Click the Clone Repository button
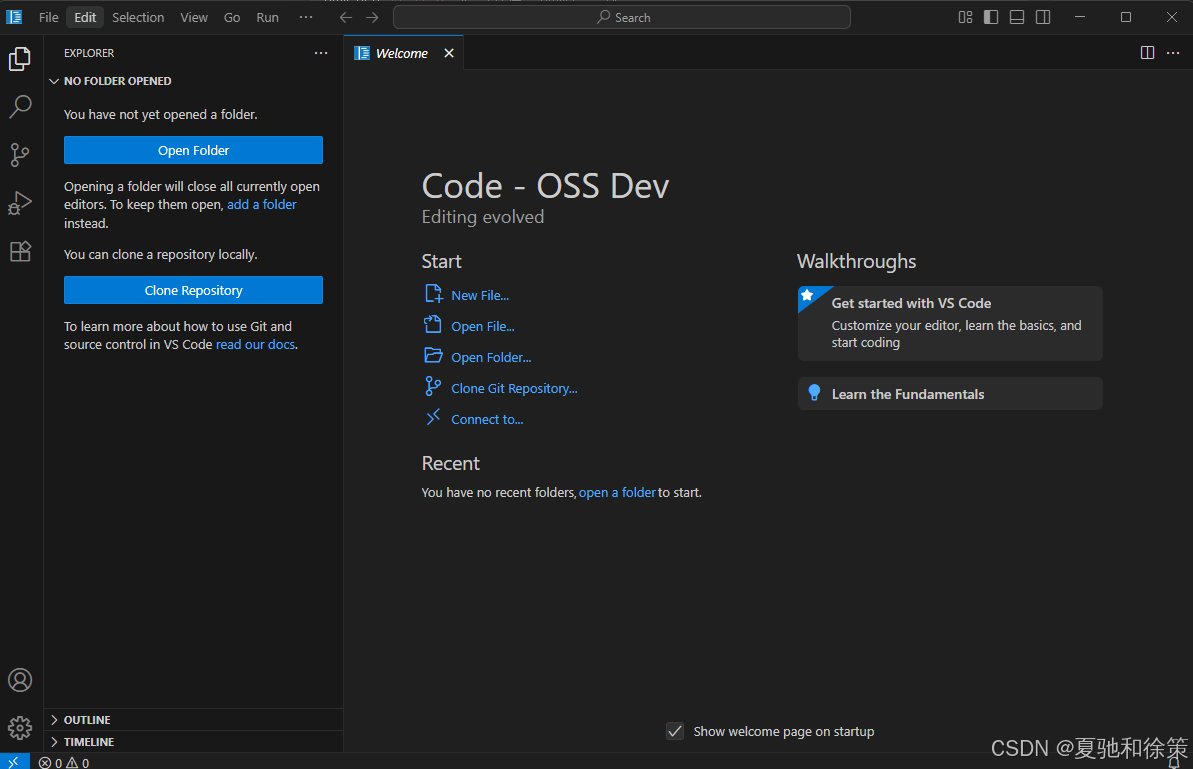Screen dimensions: 1193x769 pyautogui.click(x=193, y=290)
